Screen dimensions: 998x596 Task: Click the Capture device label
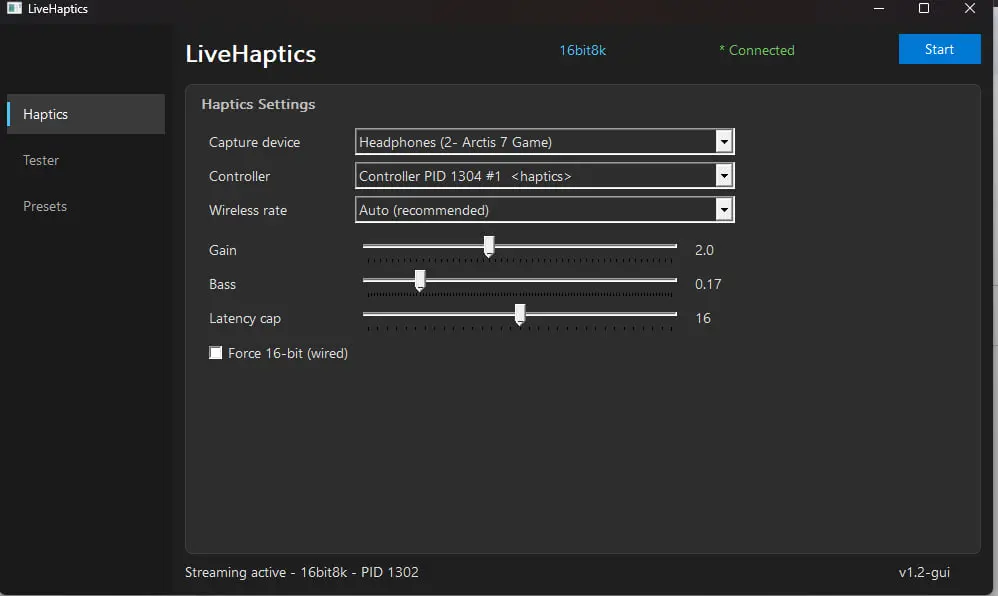coord(255,142)
